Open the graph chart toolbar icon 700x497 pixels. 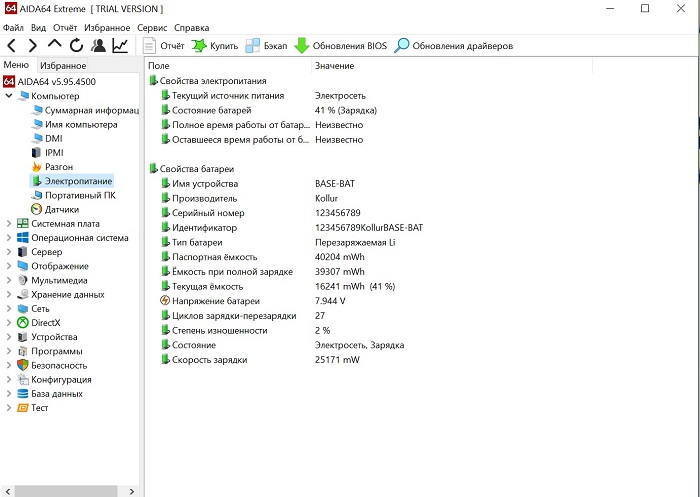(x=120, y=46)
